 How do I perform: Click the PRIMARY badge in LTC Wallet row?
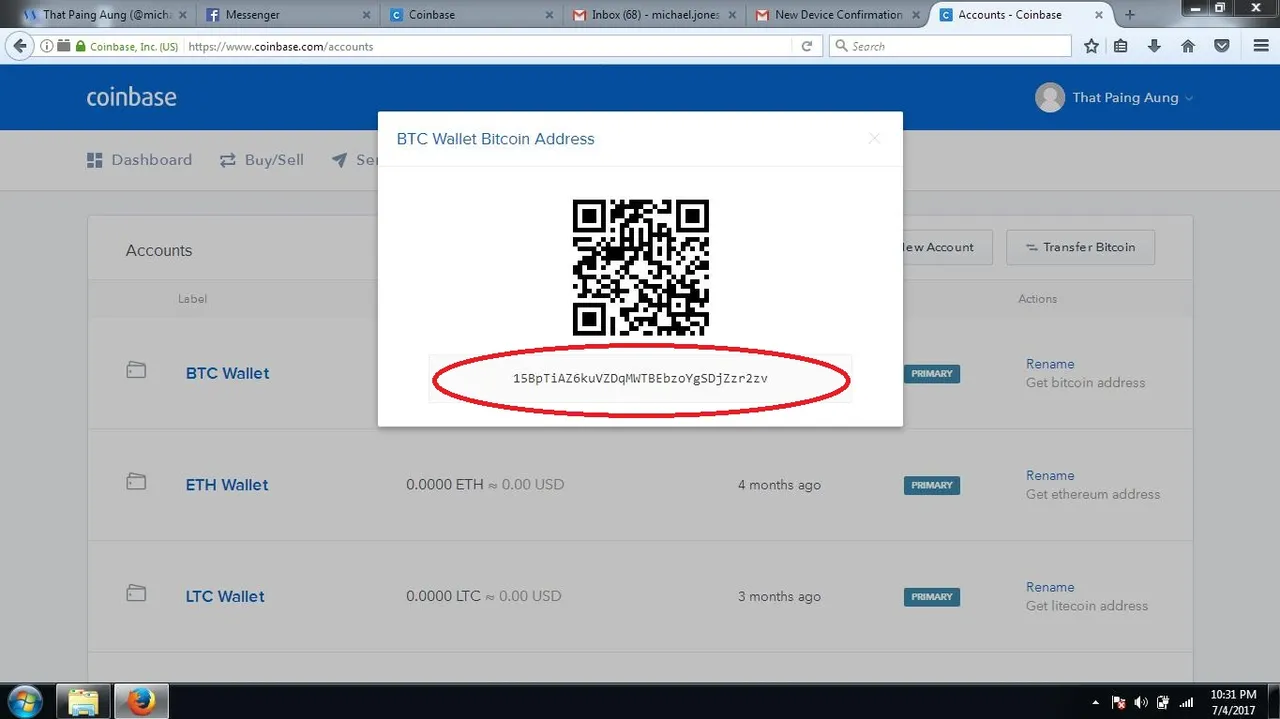click(932, 597)
